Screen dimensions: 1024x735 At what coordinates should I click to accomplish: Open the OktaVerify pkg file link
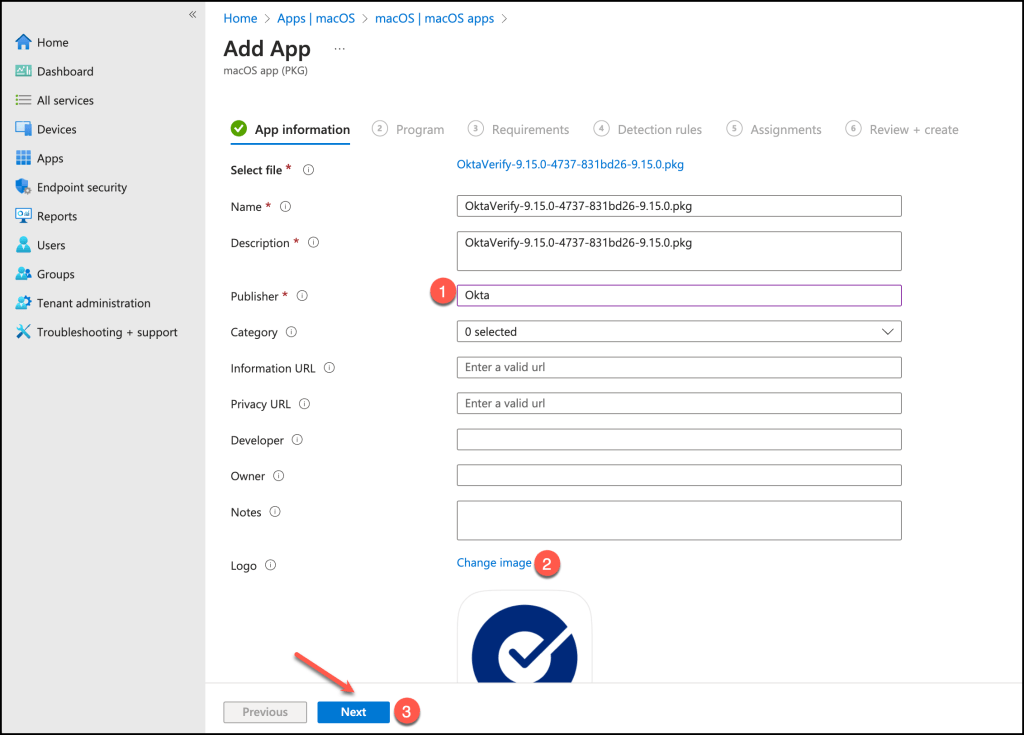570,164
